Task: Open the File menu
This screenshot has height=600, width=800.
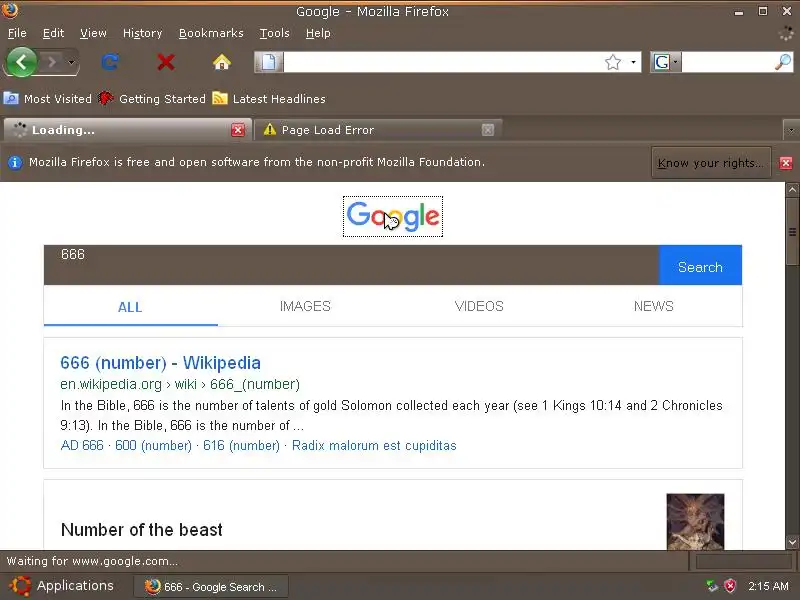Action: pyautogui.click(x=17, y=33)
